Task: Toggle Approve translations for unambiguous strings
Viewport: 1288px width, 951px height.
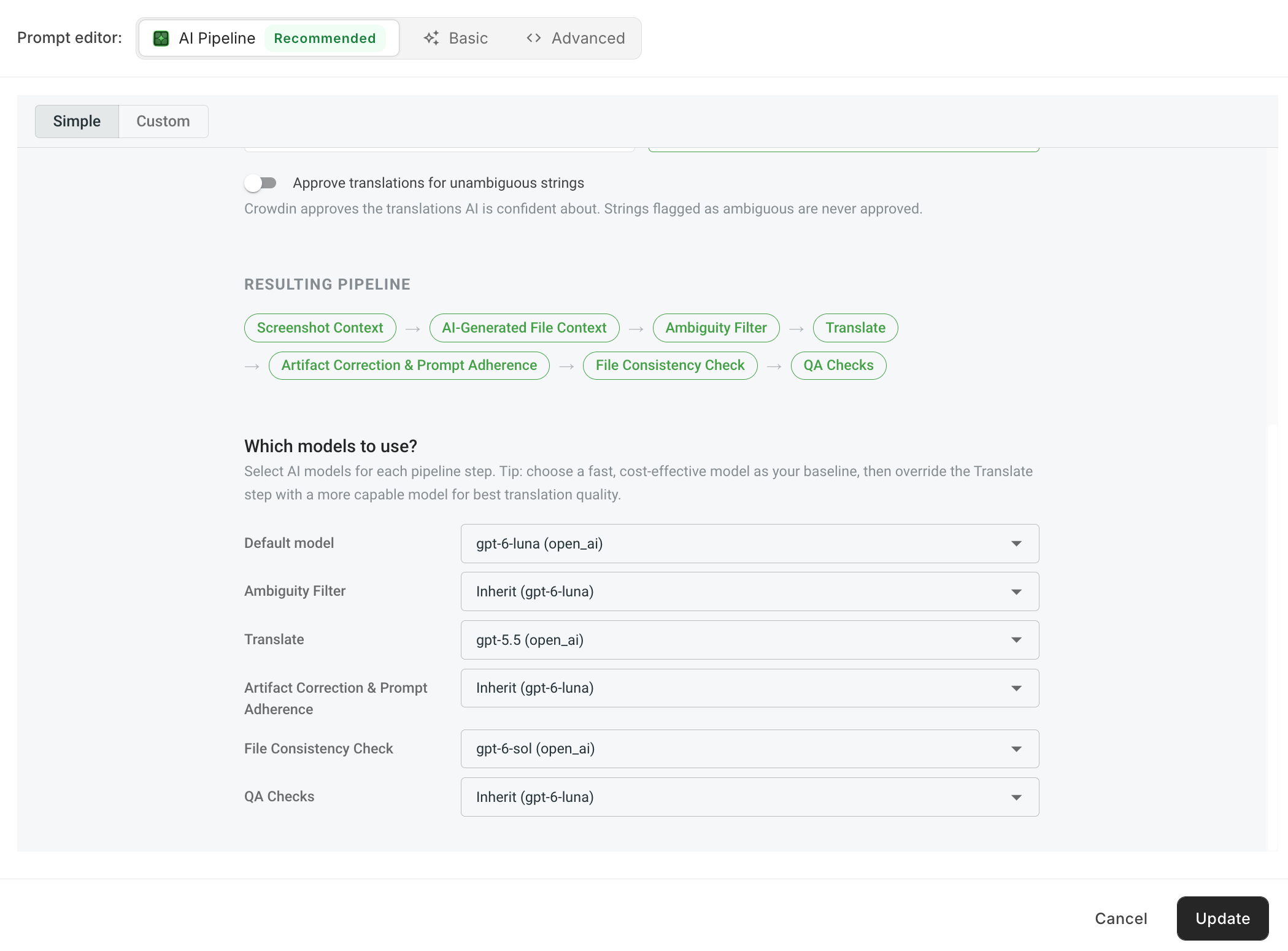Action: pyautogui.click(x=260, y=183)
